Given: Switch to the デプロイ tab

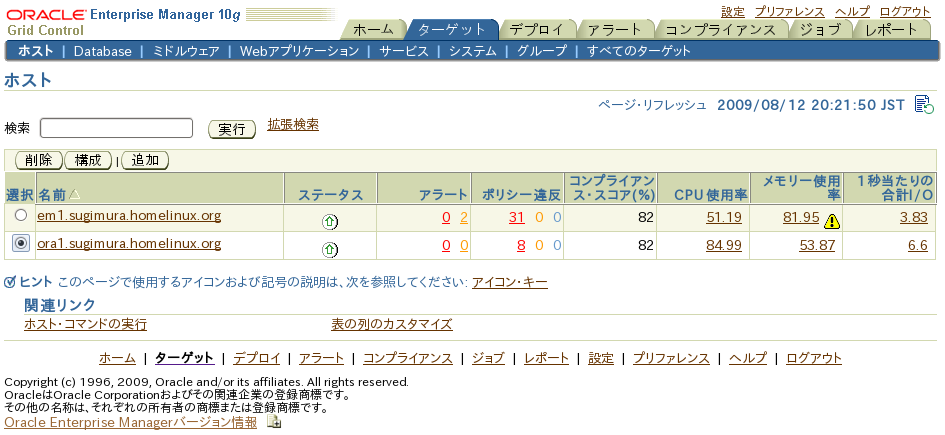Looking at the screenshot, I should (x=536, y=30).
